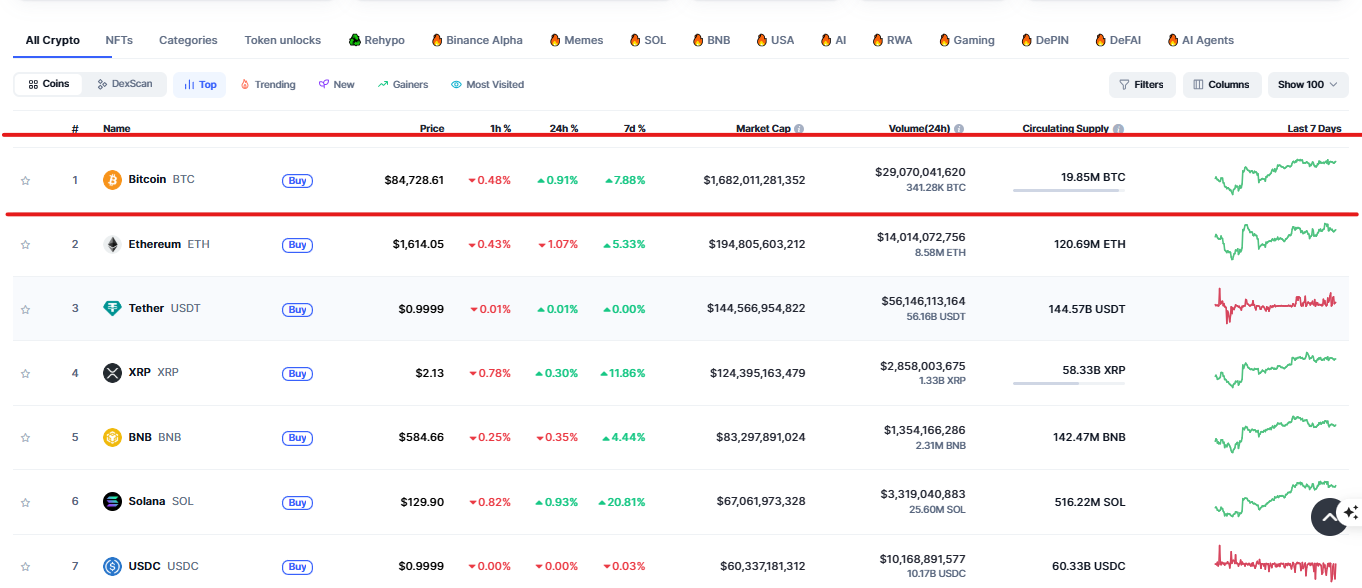Switch to the DexScan view

click(125, 84)
